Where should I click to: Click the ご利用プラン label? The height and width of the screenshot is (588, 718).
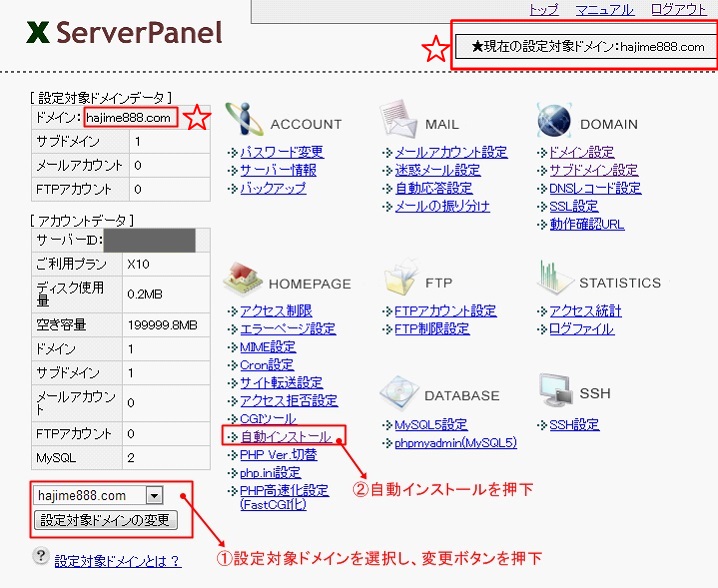tap(71, 264)
